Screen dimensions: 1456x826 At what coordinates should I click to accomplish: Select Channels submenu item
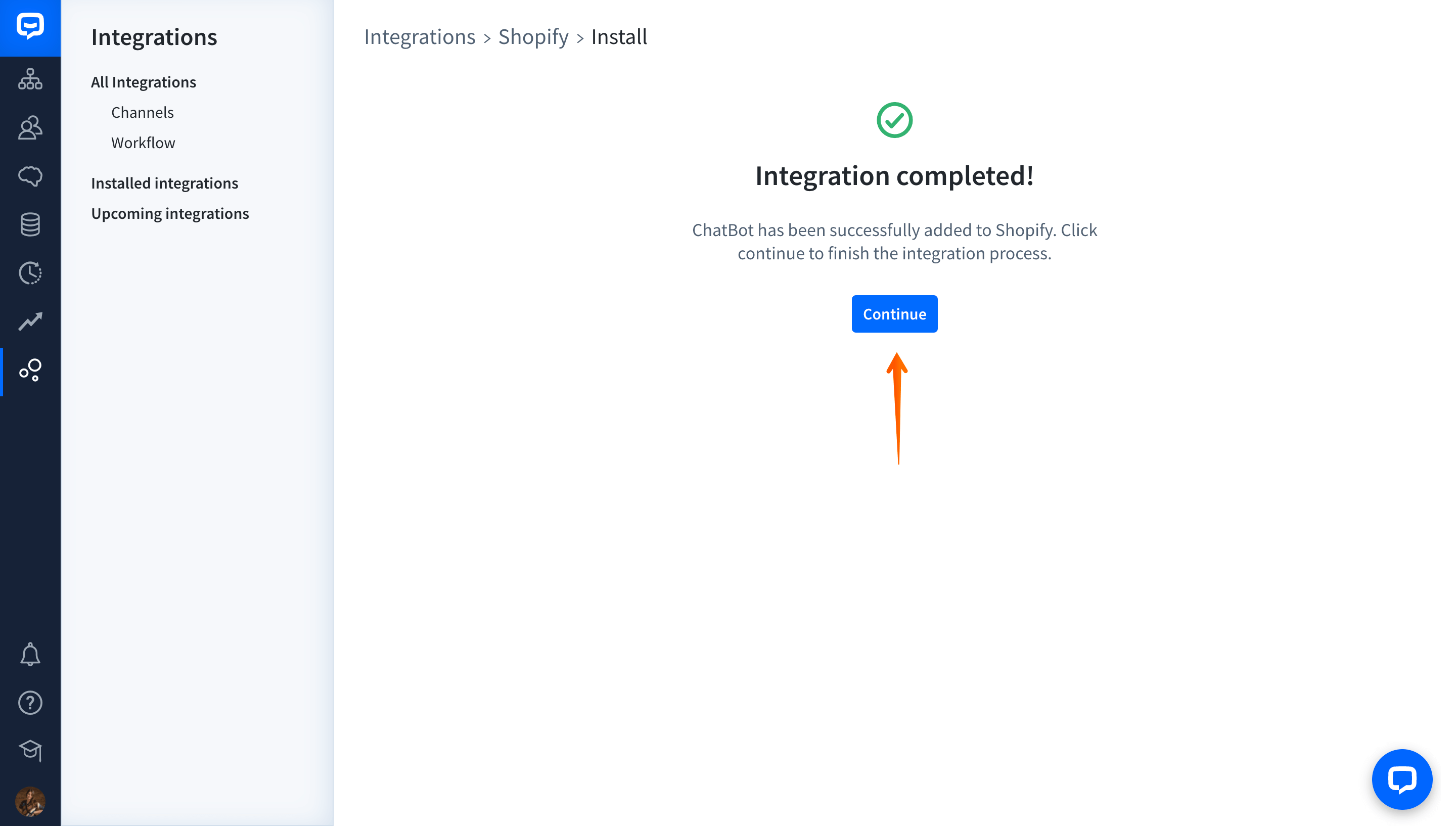[143, 112]
